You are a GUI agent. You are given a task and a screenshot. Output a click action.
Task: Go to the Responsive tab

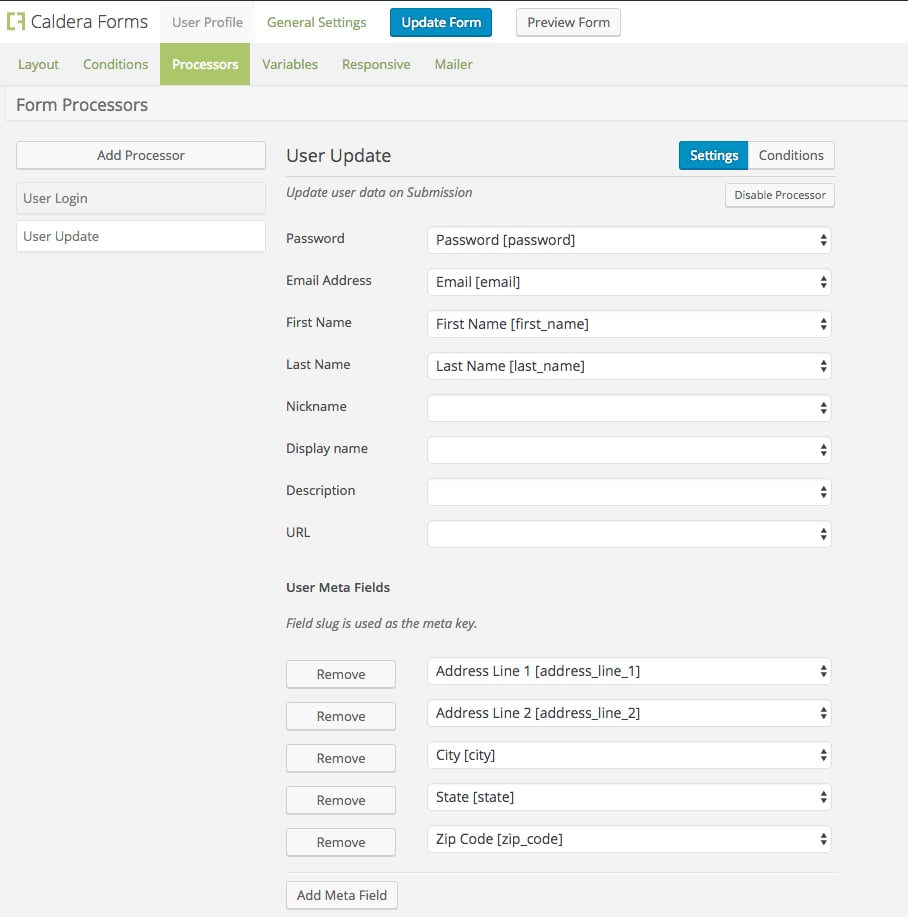click(x=376, y=64)
